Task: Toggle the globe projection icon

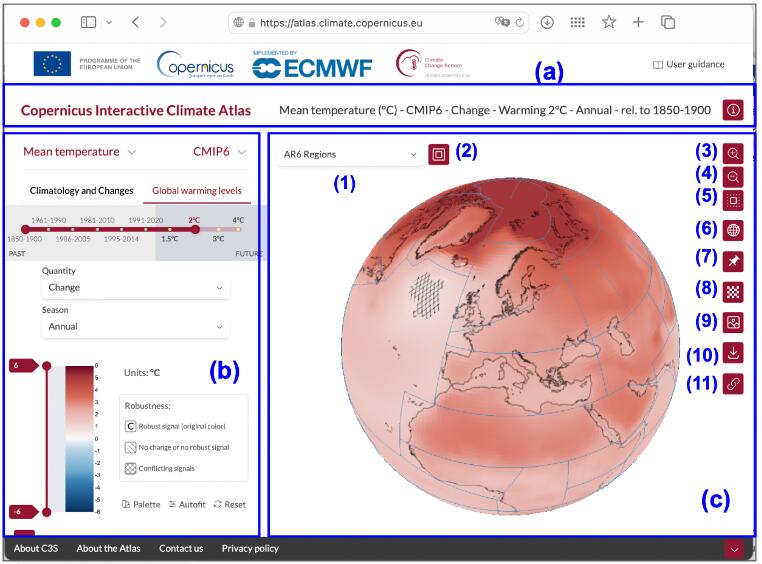Action: pos(733,230)
